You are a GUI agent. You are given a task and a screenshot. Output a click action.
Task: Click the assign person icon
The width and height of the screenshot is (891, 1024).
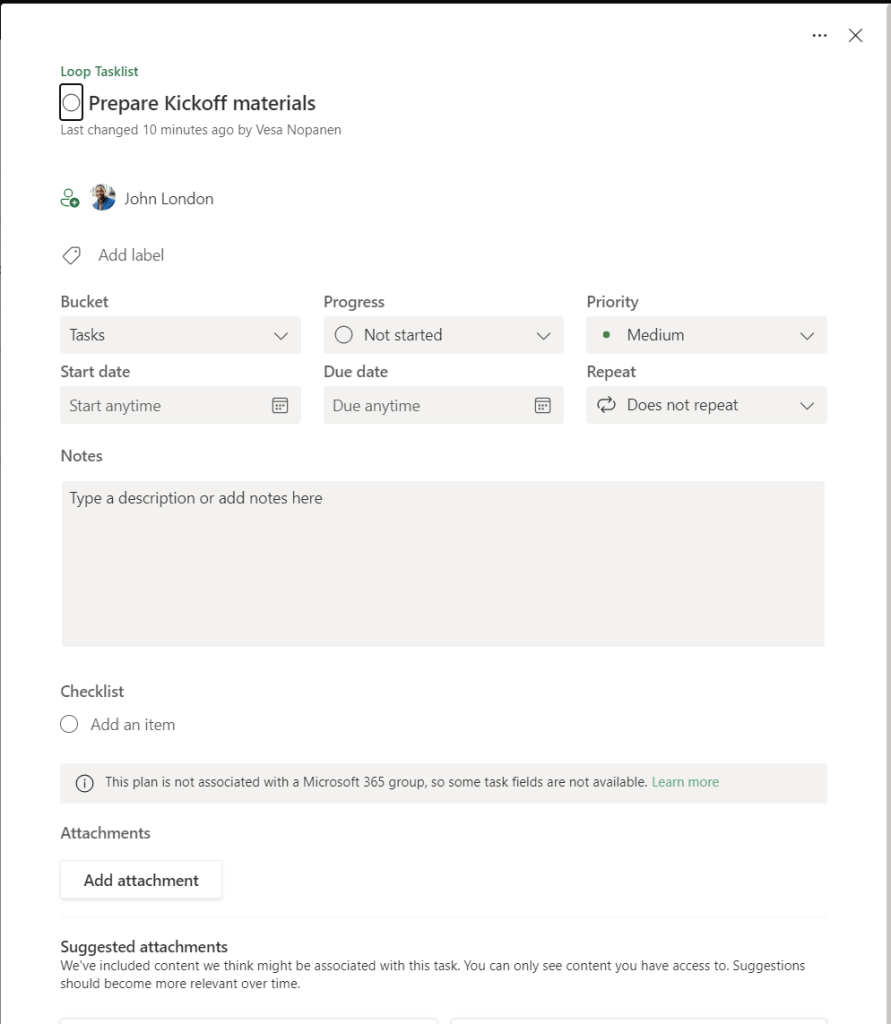(70, 199)
